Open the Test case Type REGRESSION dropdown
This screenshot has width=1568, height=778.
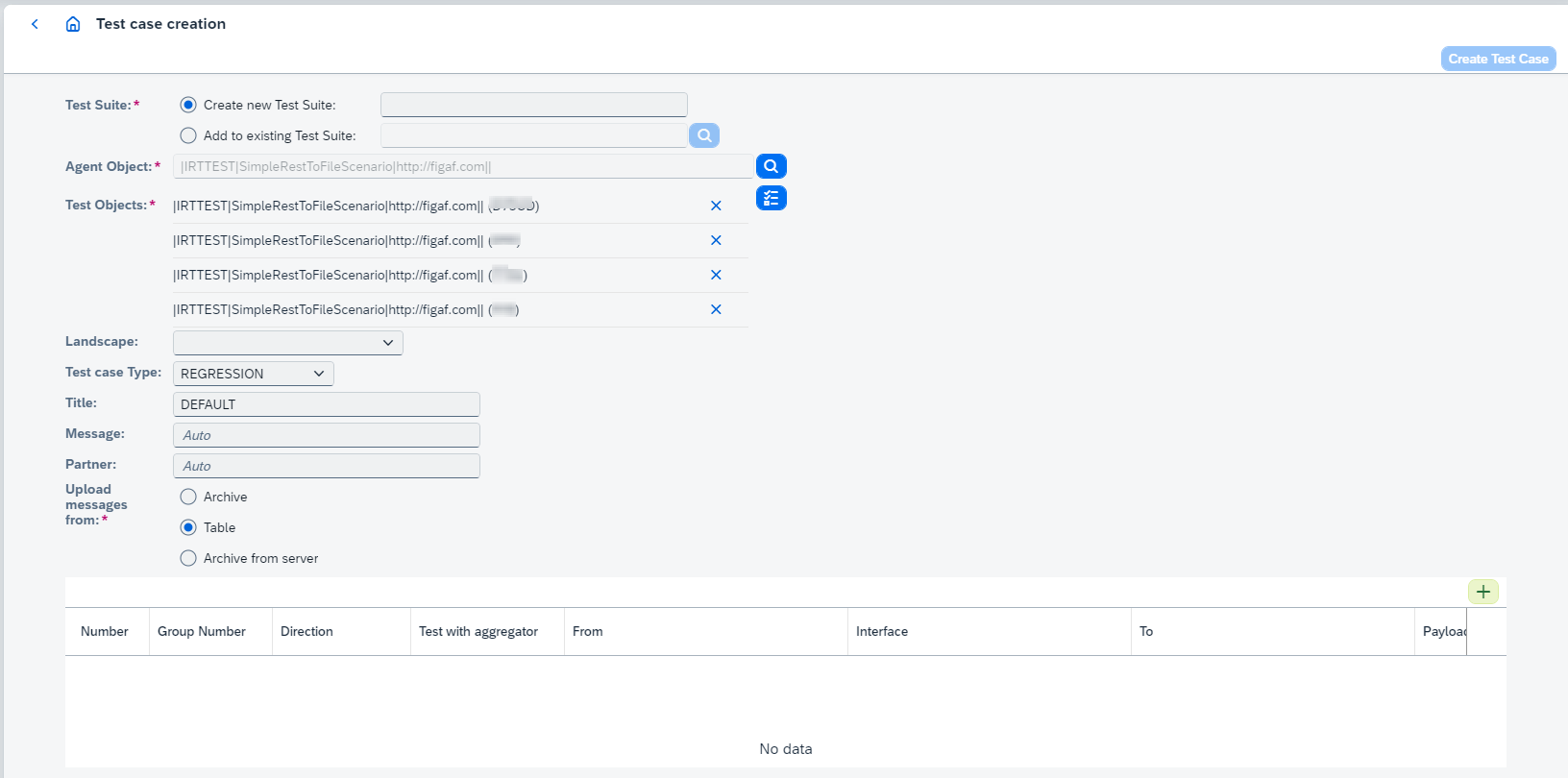(x=254, y=374)
